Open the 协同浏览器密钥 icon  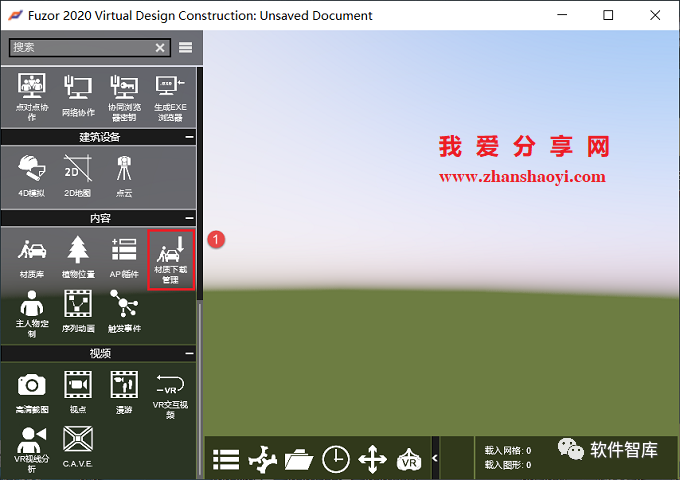coord(124,98)
